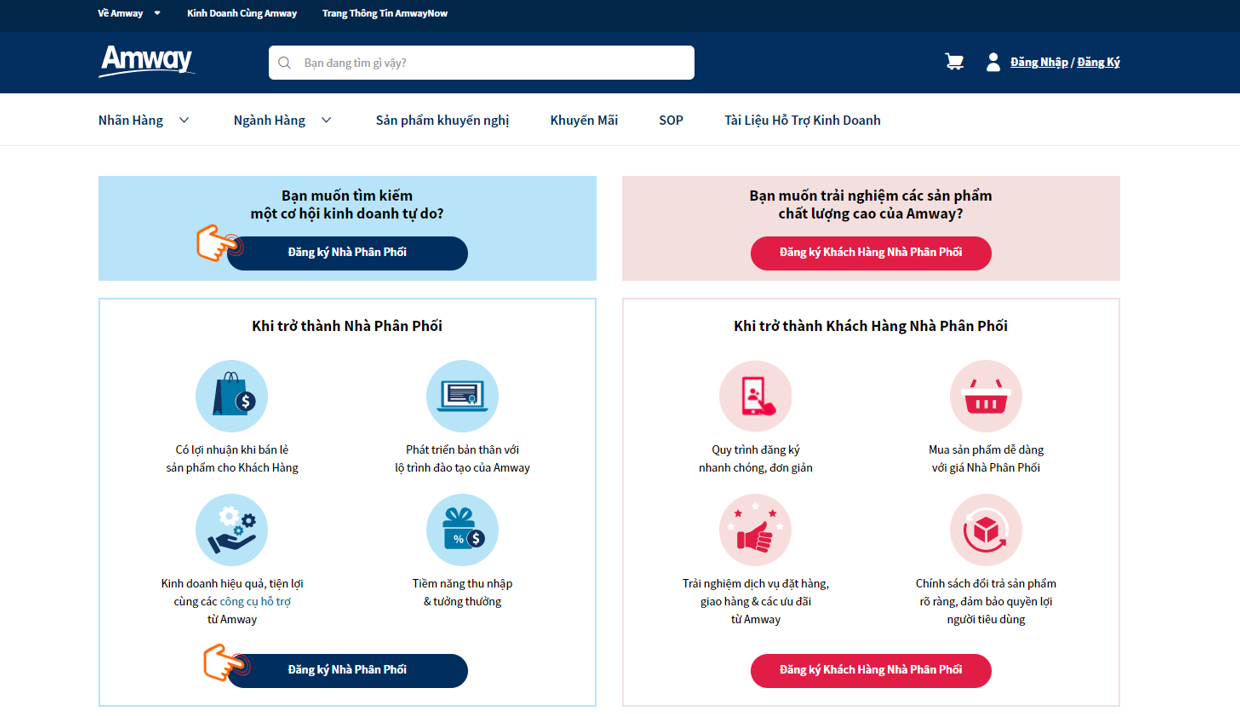The image size is (1240, 716).
Task: Click the shopping bag retail profit icon
Action: point(232,396)
